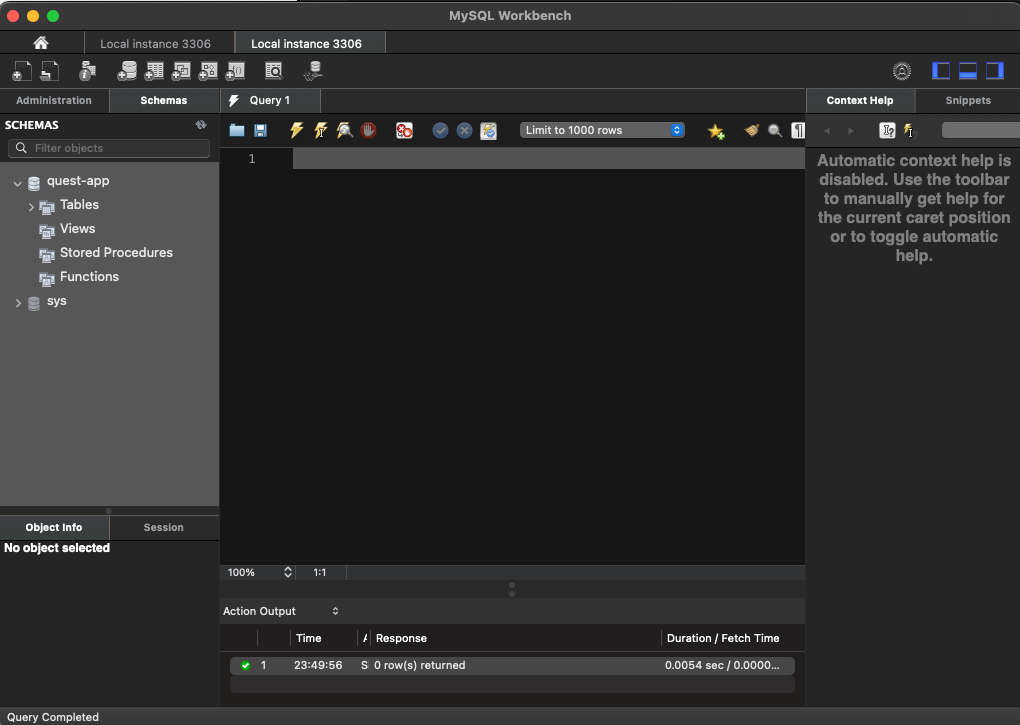Open the preferences gear icon
Image resolution: width=1020 pixels, height=725 pixels.
[x=902, y=71]
